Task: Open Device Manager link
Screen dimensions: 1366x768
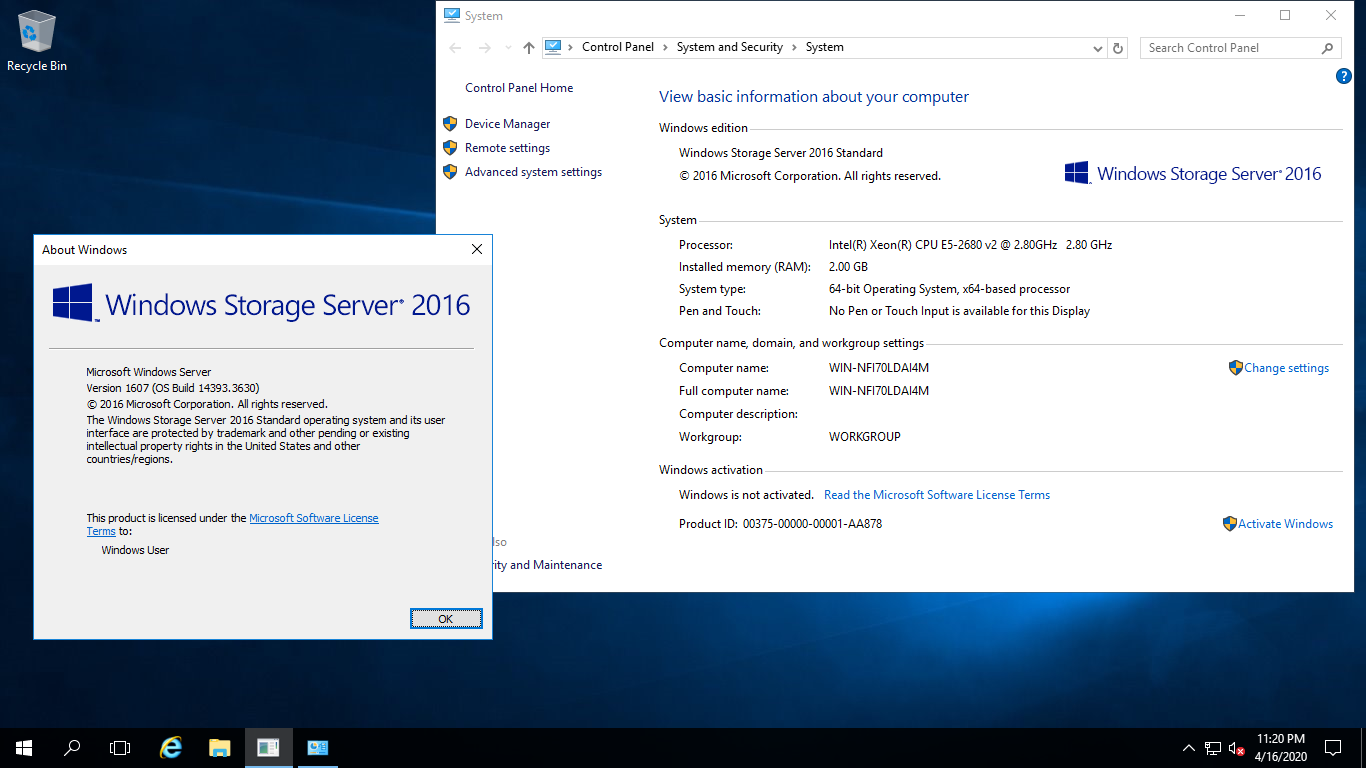Action: point(507,124)
